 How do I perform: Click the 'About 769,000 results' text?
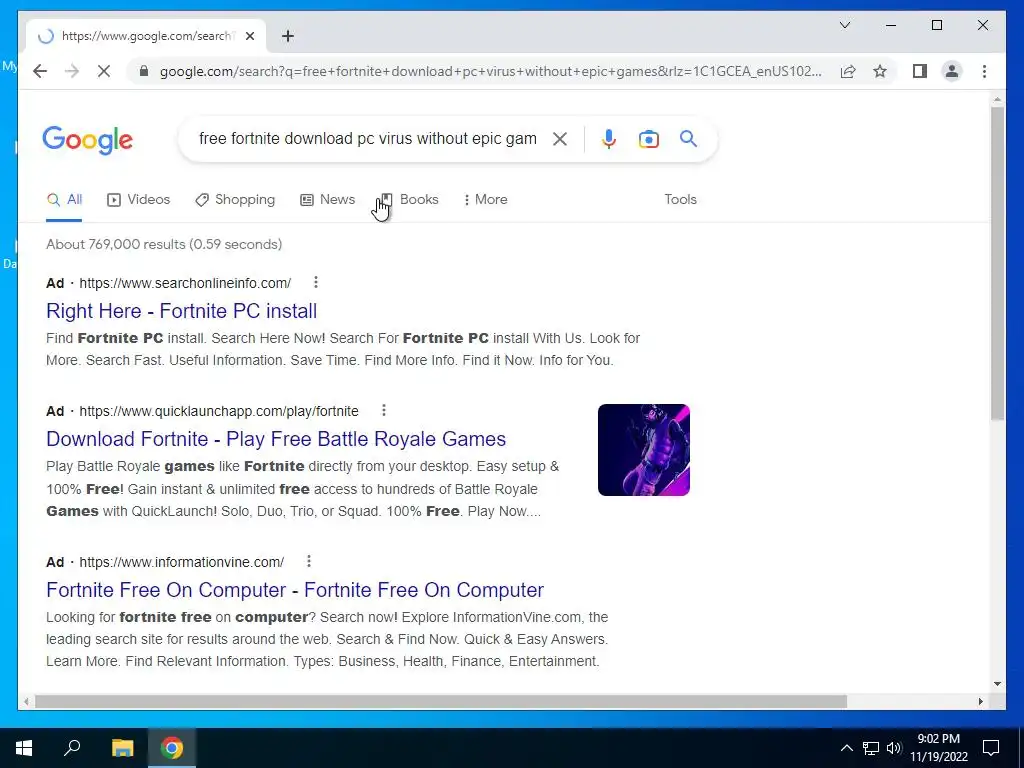click(164, 244)
